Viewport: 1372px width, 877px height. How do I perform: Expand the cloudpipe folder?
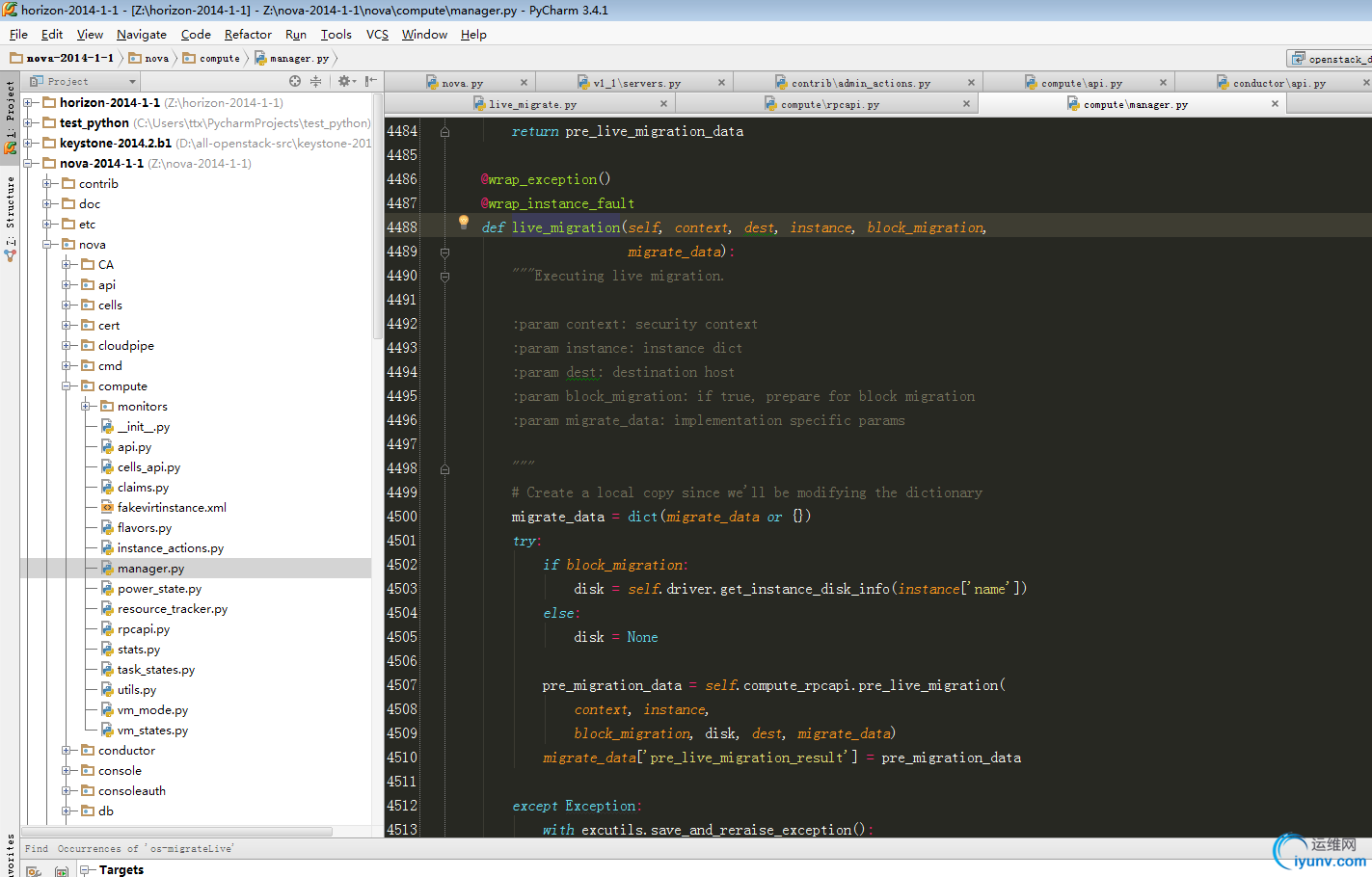coord(67,345)
